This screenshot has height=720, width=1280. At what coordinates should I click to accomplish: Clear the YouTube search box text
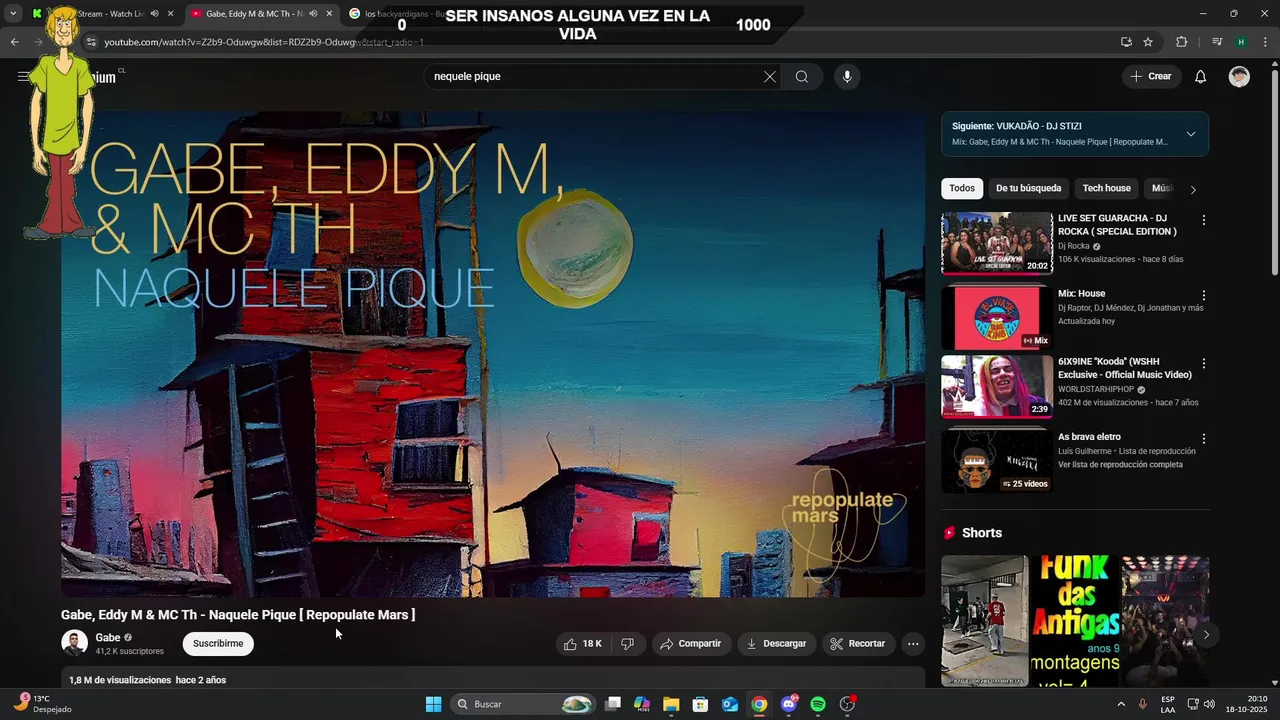coord(770,77)
